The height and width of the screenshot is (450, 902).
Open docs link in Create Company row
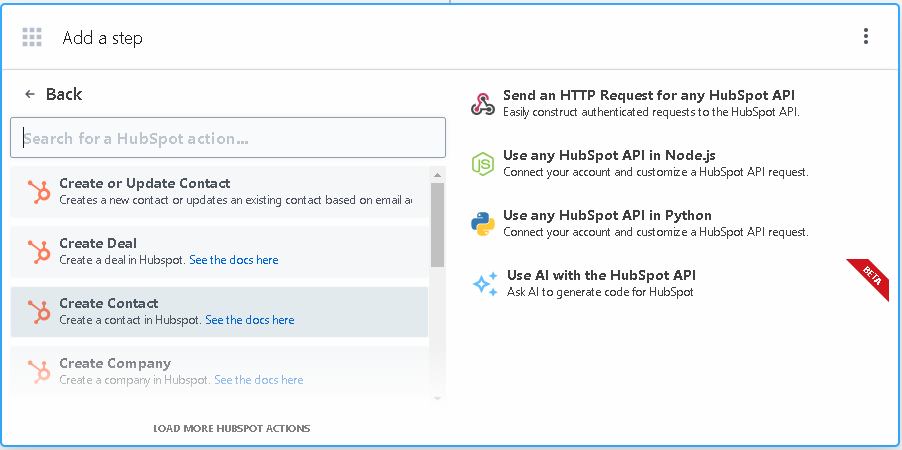tap(259, 380)
